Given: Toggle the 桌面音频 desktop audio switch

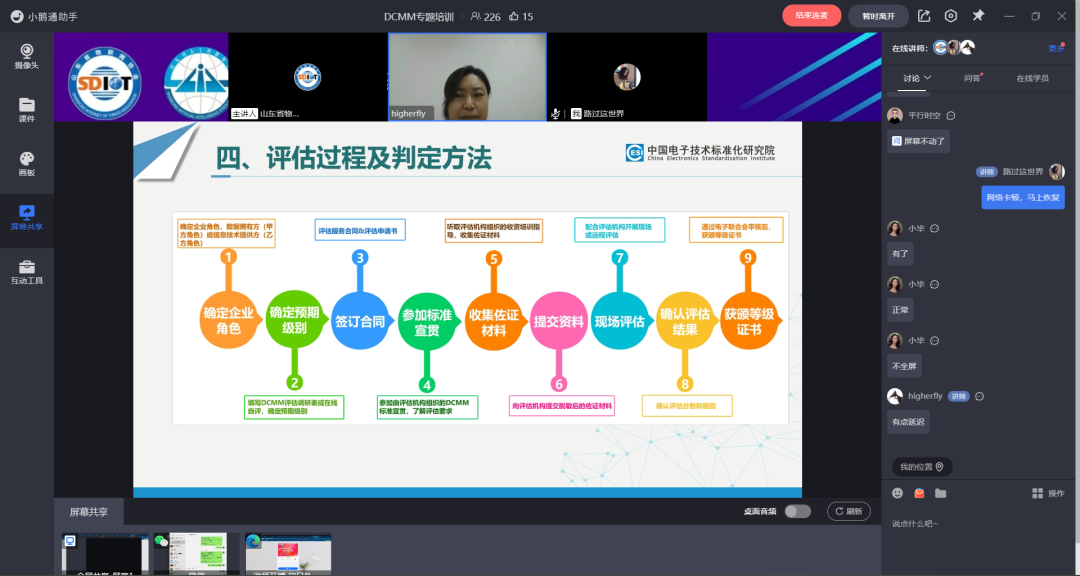Looking at the screenshot, I should point(797,511).
